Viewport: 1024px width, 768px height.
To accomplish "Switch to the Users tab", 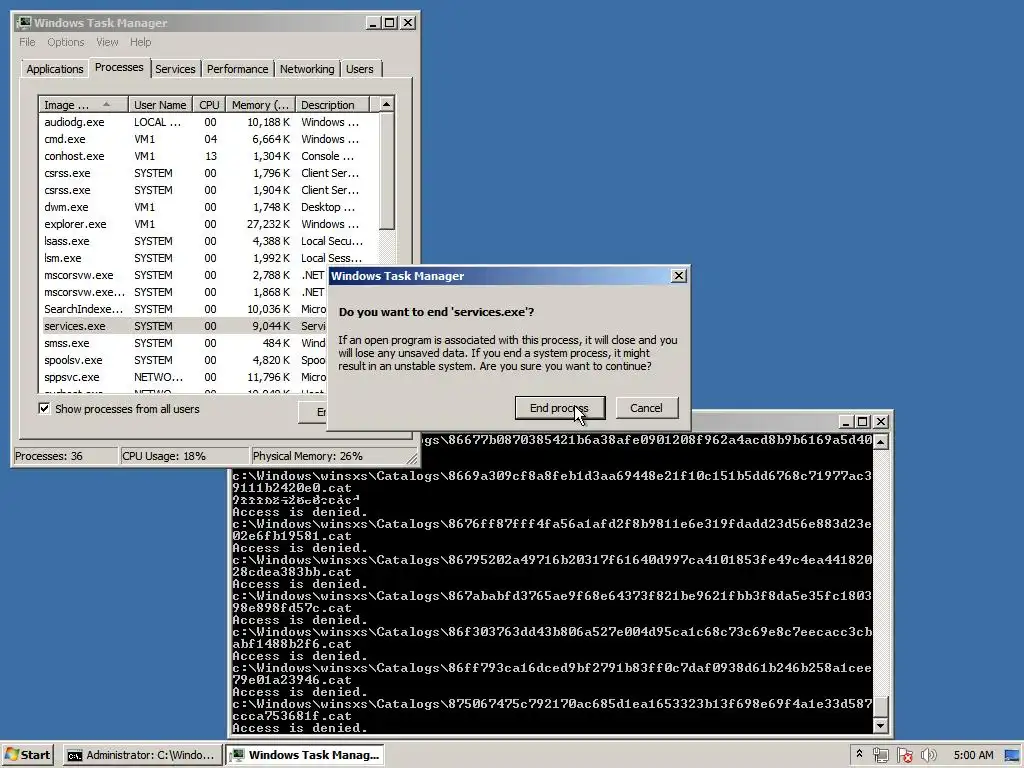I will tap(360, 69).
